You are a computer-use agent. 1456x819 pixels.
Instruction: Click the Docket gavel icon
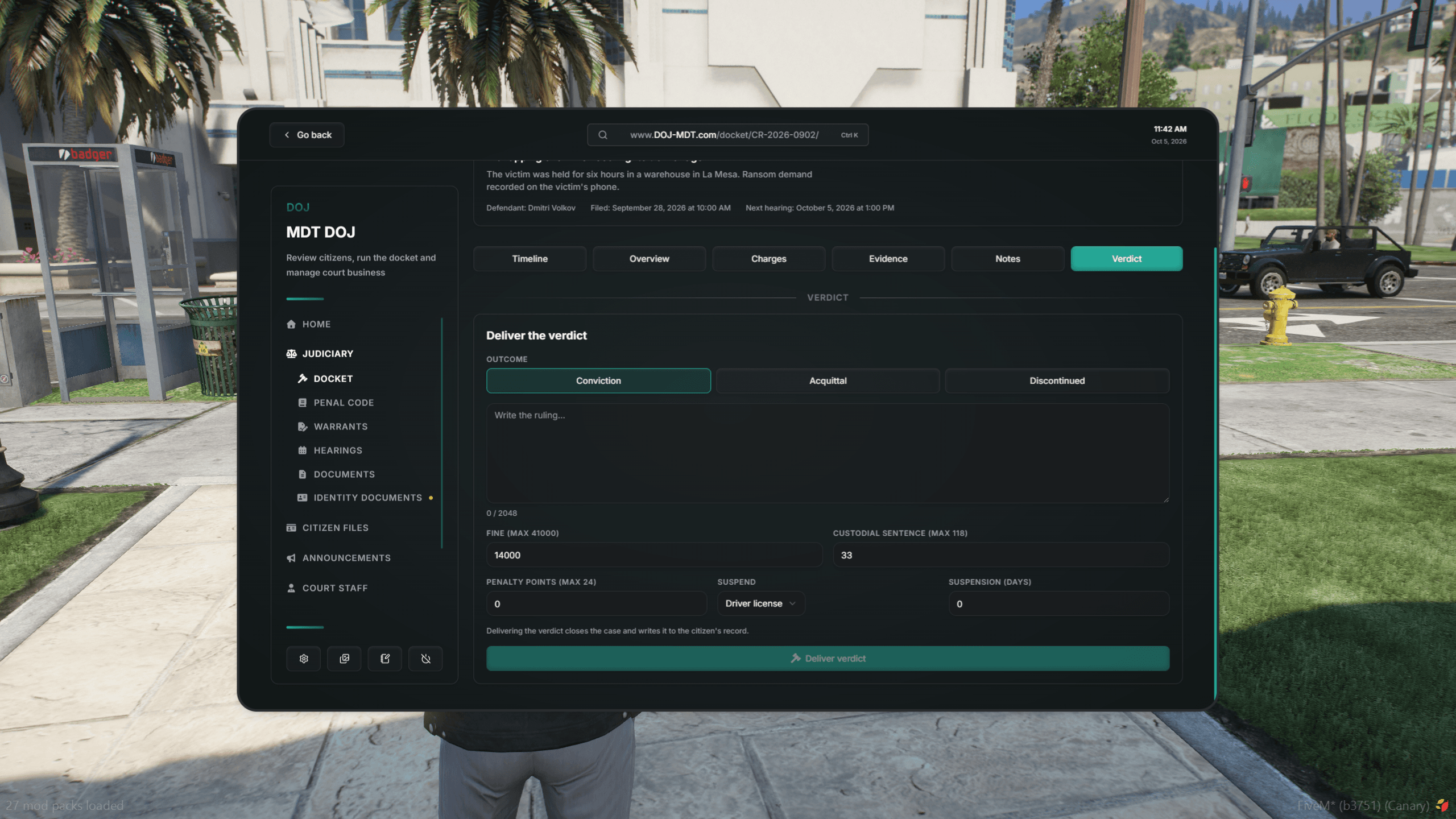303,379
